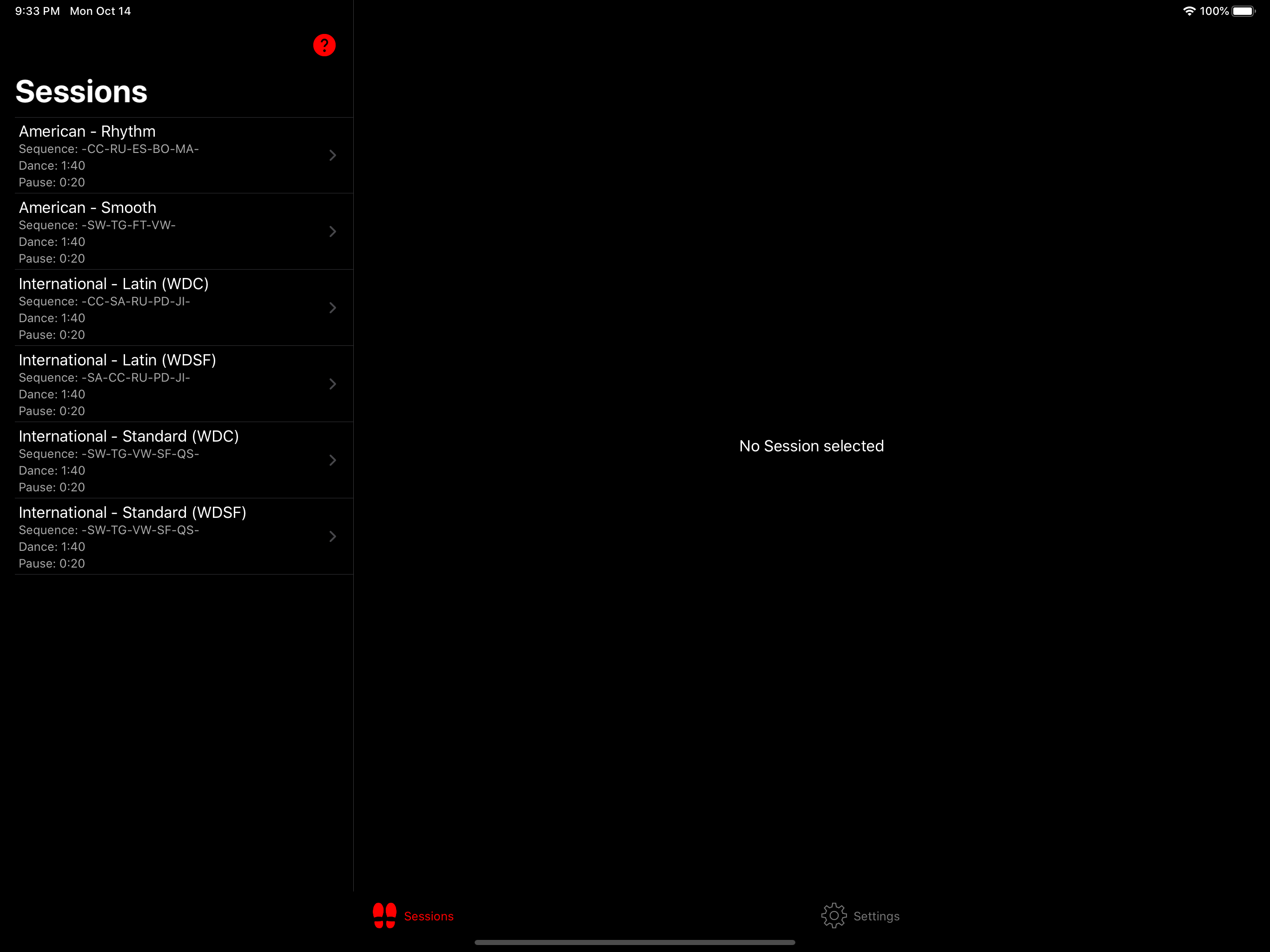Switch to the Settings tab label
The width and height of the screenshot is (1270, 952).
tap(877, 916)
